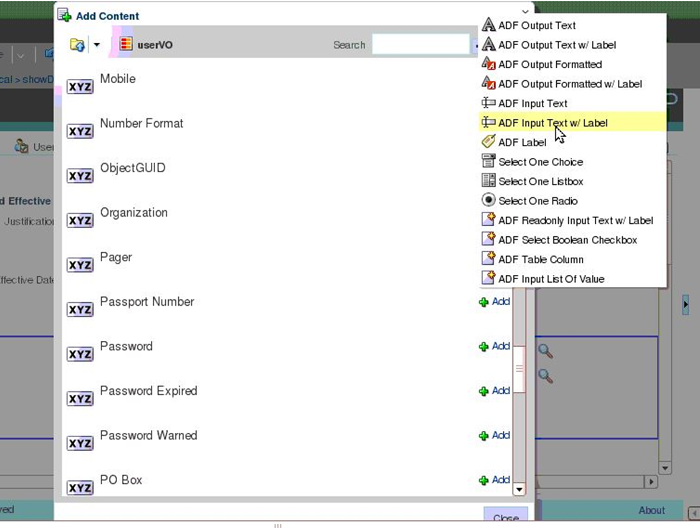
Task: Click the ObjectGUID XYZ icon
Action: click(80, 176)
